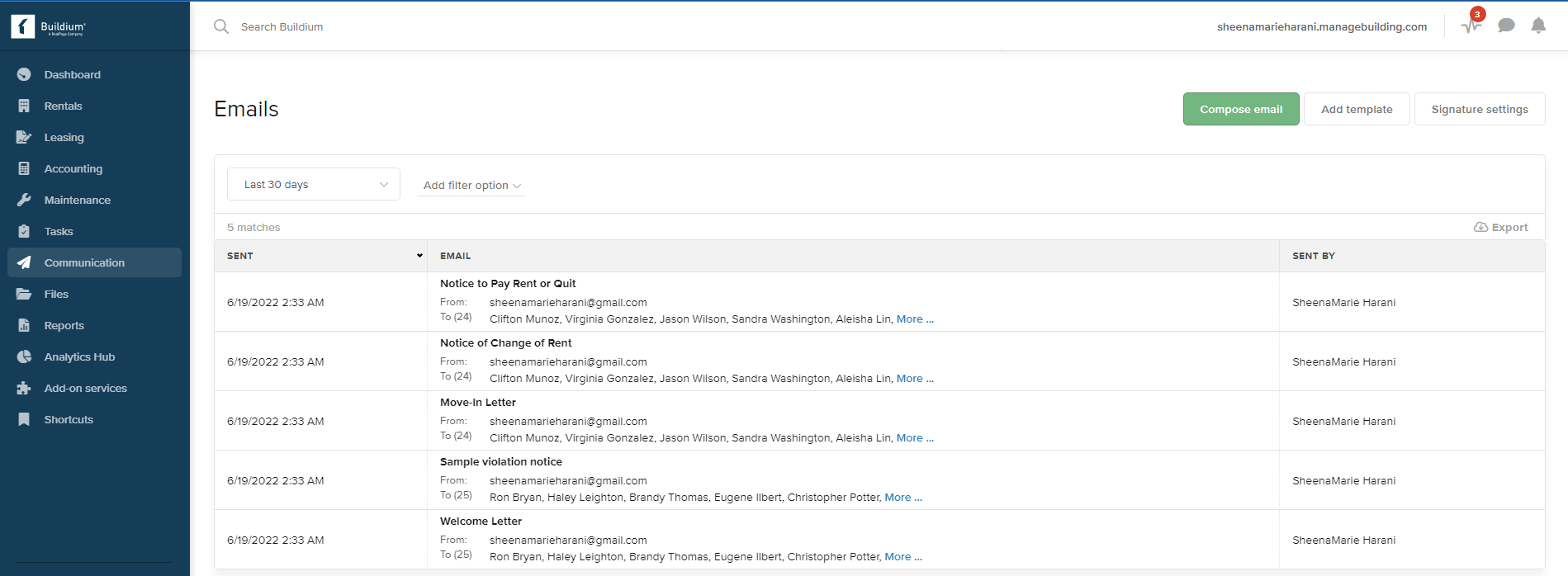
Task: Open Signature settings
Action: (x=1479, y=109)
